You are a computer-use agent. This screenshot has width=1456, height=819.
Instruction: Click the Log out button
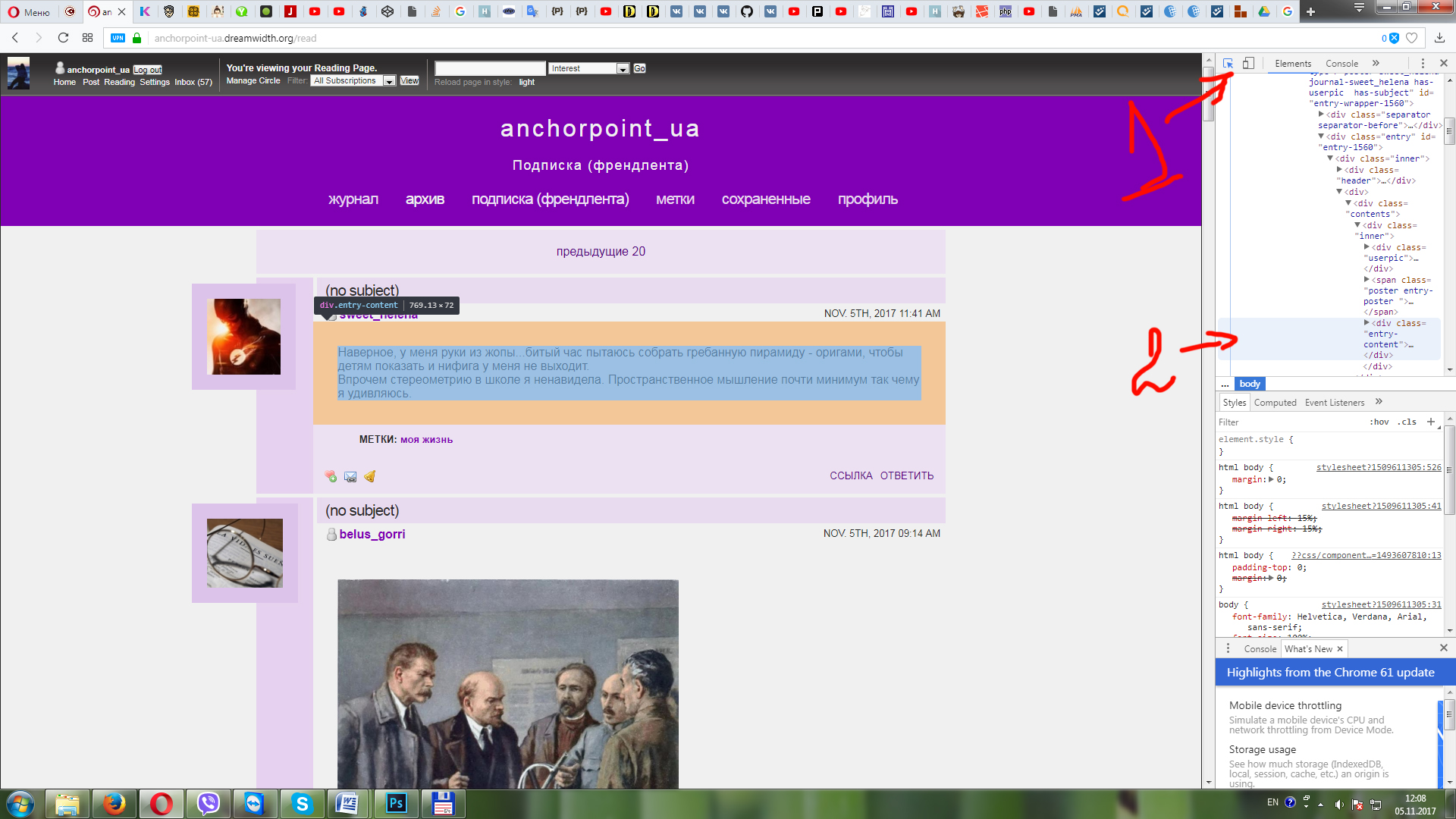coord(148,70)
